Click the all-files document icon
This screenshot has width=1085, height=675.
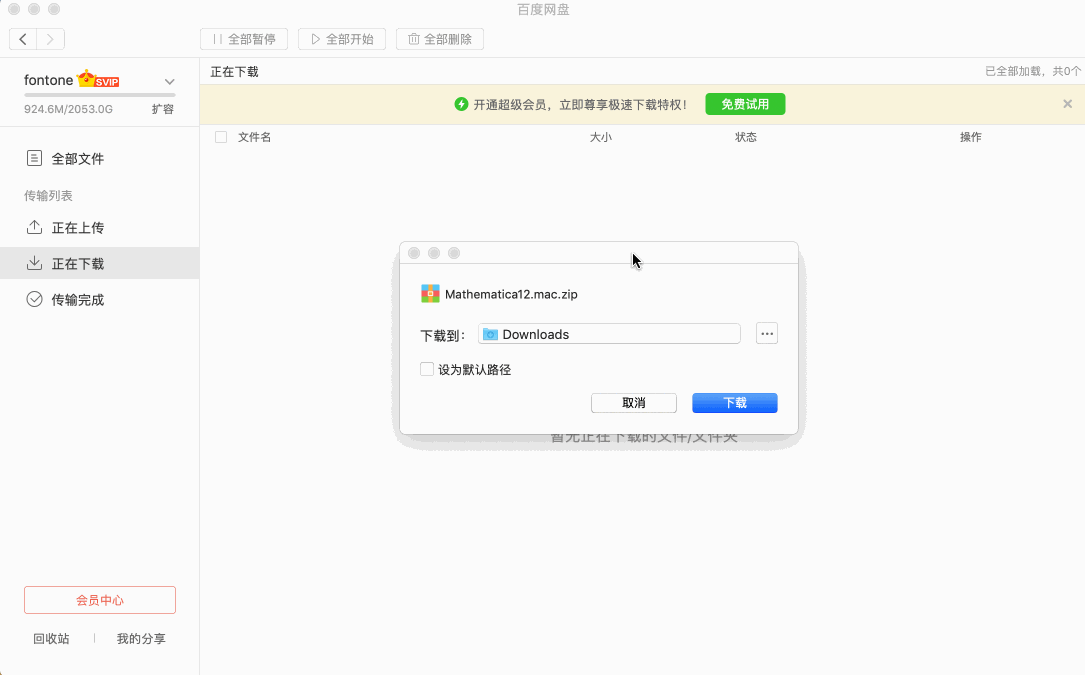tap(34, 159)
